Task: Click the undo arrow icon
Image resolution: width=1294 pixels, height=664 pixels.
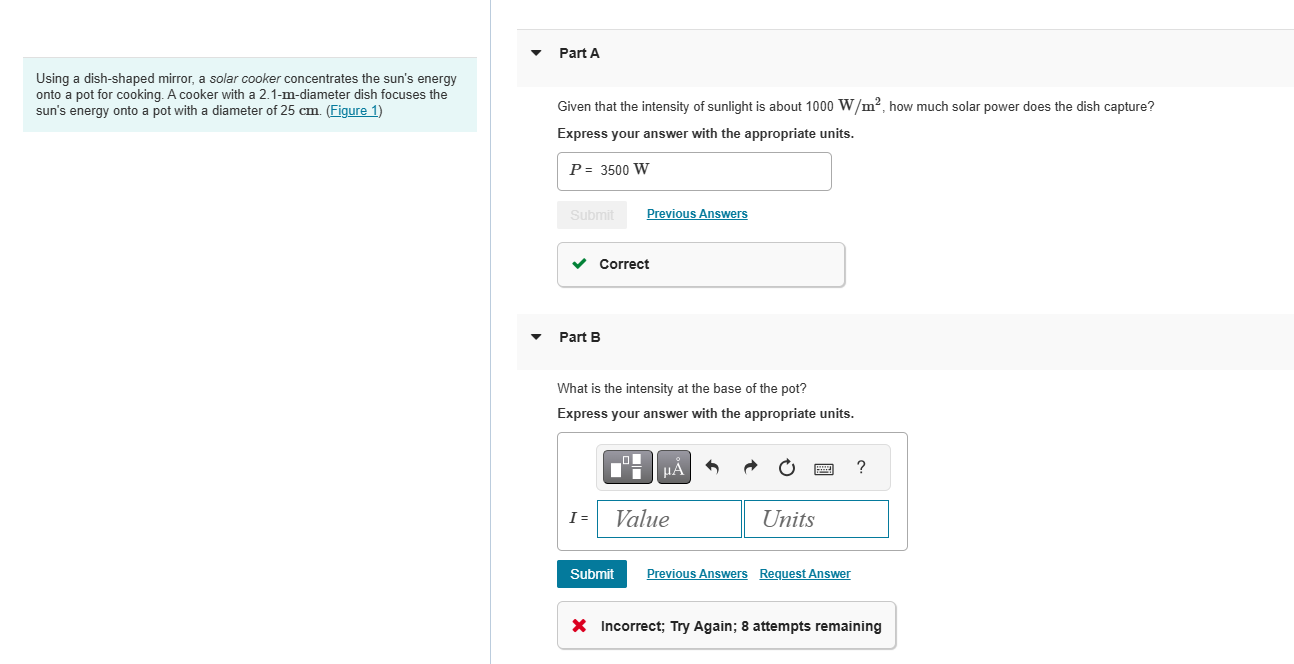Action: pos(712,467)
